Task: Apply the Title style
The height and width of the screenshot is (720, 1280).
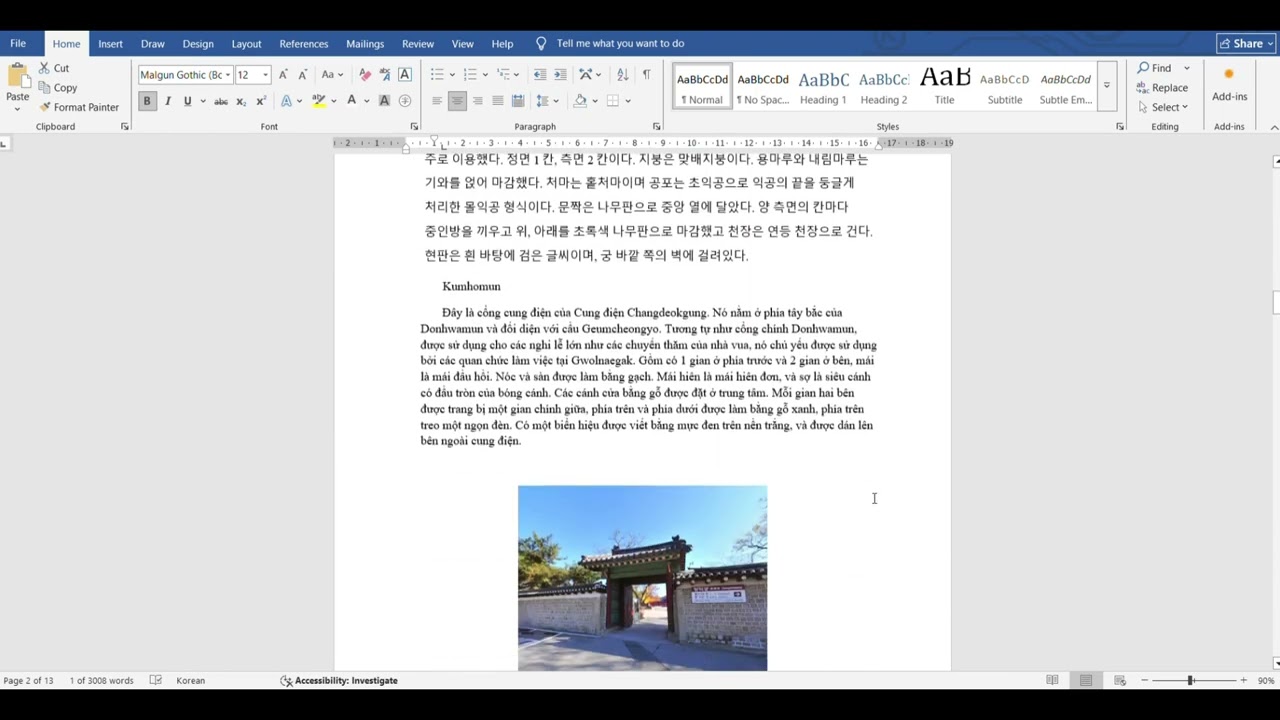Action: pyautogui.click(x=945, y=85)
